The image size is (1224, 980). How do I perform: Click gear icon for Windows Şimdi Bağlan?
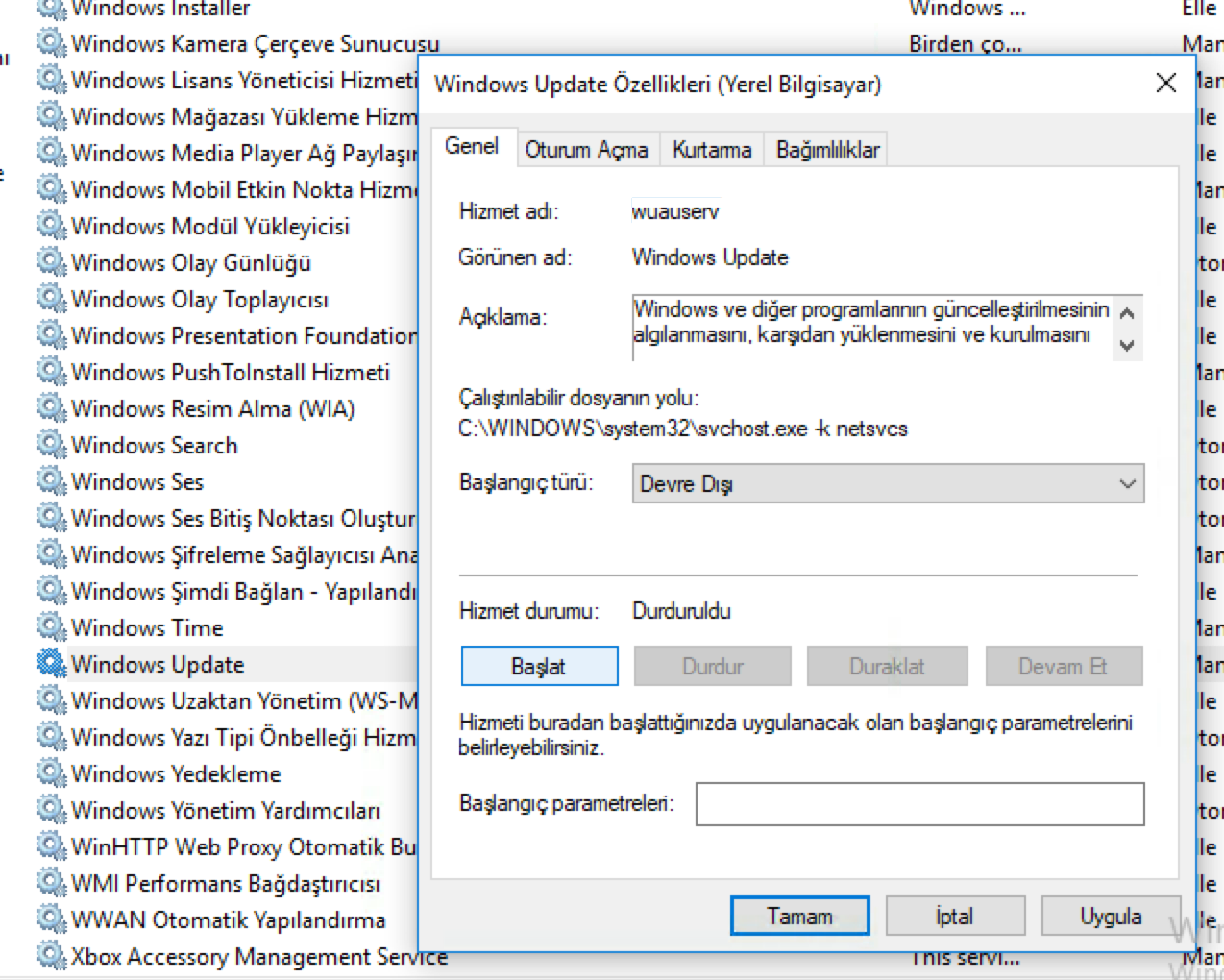tap(51, 591)
